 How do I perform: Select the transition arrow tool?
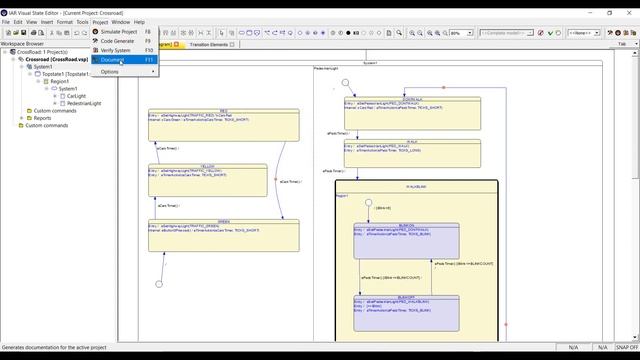[267, 33]
